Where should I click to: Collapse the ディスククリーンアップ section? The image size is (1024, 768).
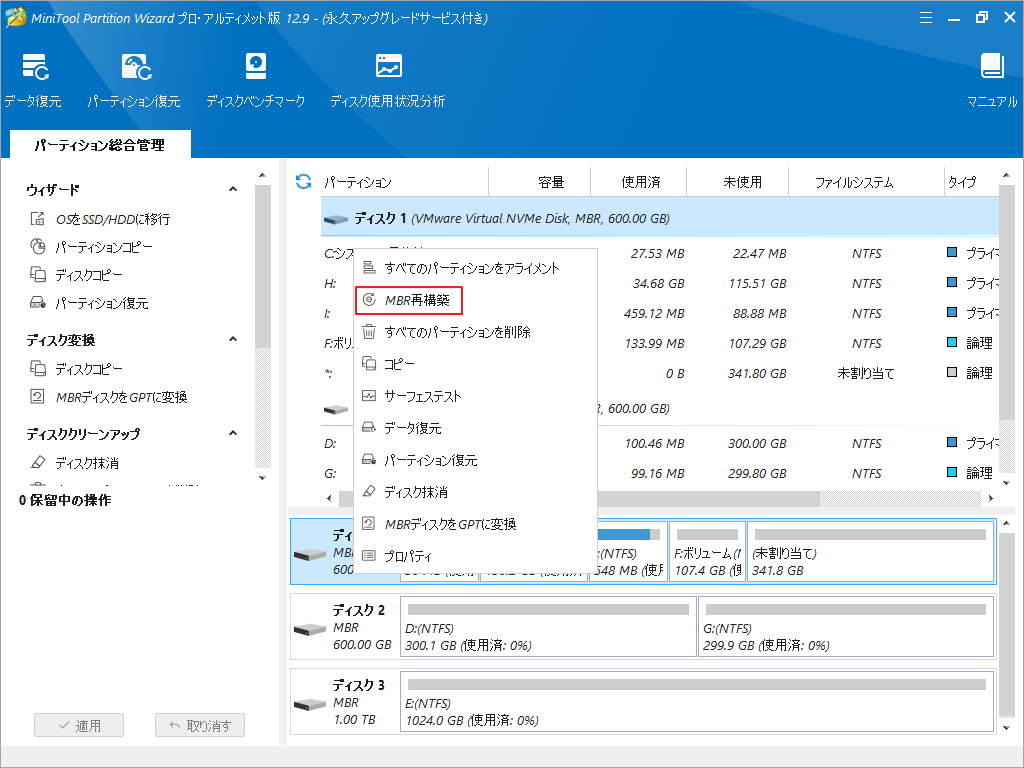point(233,434)
